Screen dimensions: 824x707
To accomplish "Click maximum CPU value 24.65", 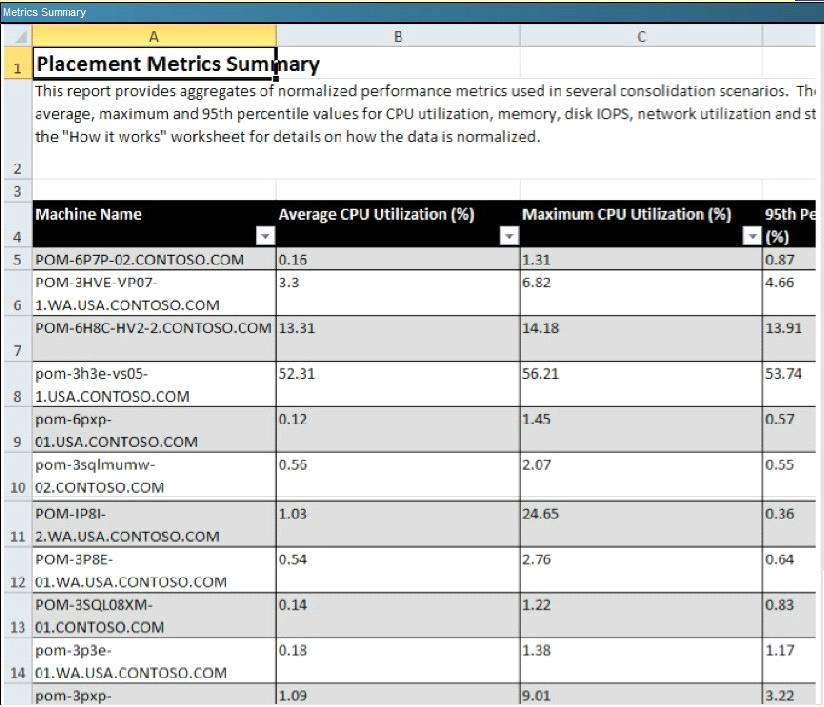I will pos(540,514).
